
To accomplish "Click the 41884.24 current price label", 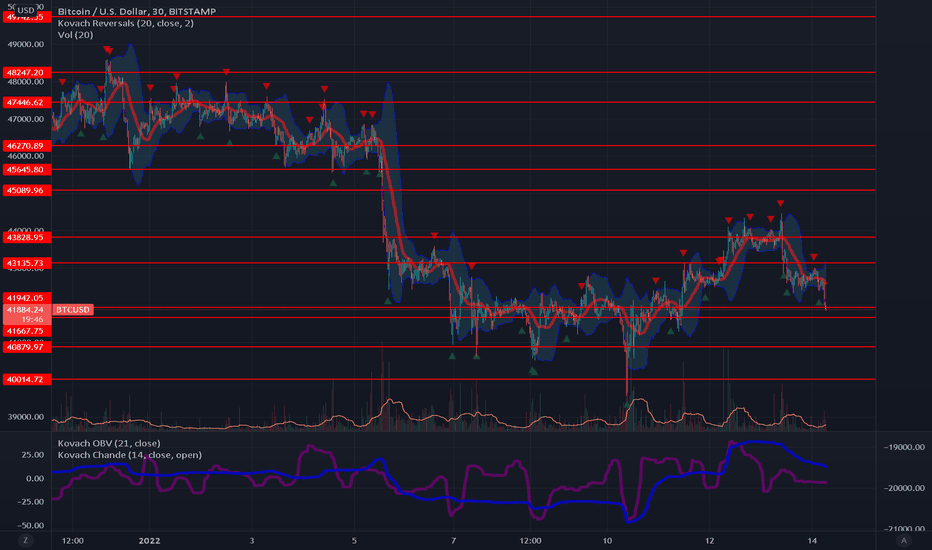I will tap(27, 310).
